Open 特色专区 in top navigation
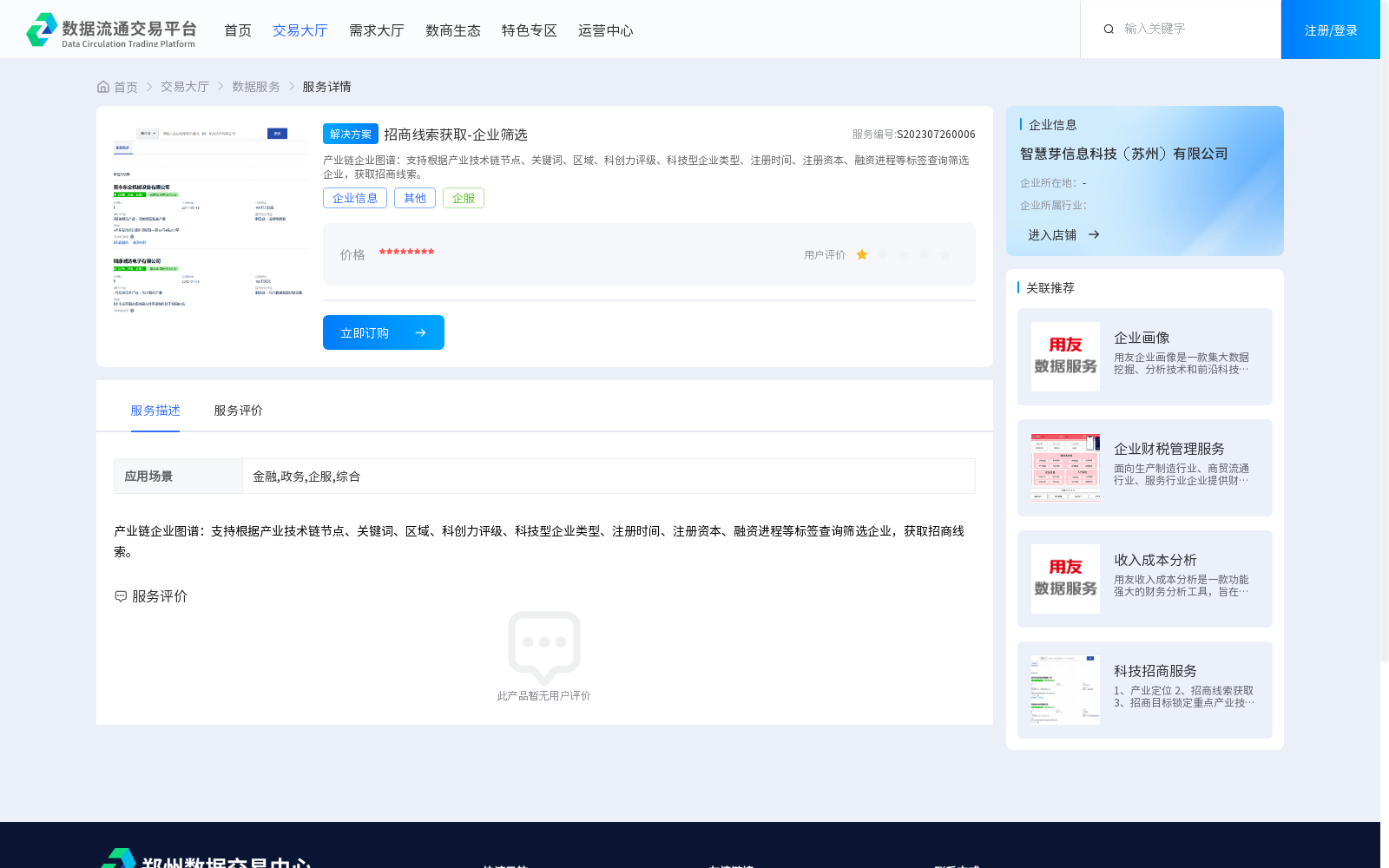Viewport: 1389px width, 868px height. coord(530,30)
